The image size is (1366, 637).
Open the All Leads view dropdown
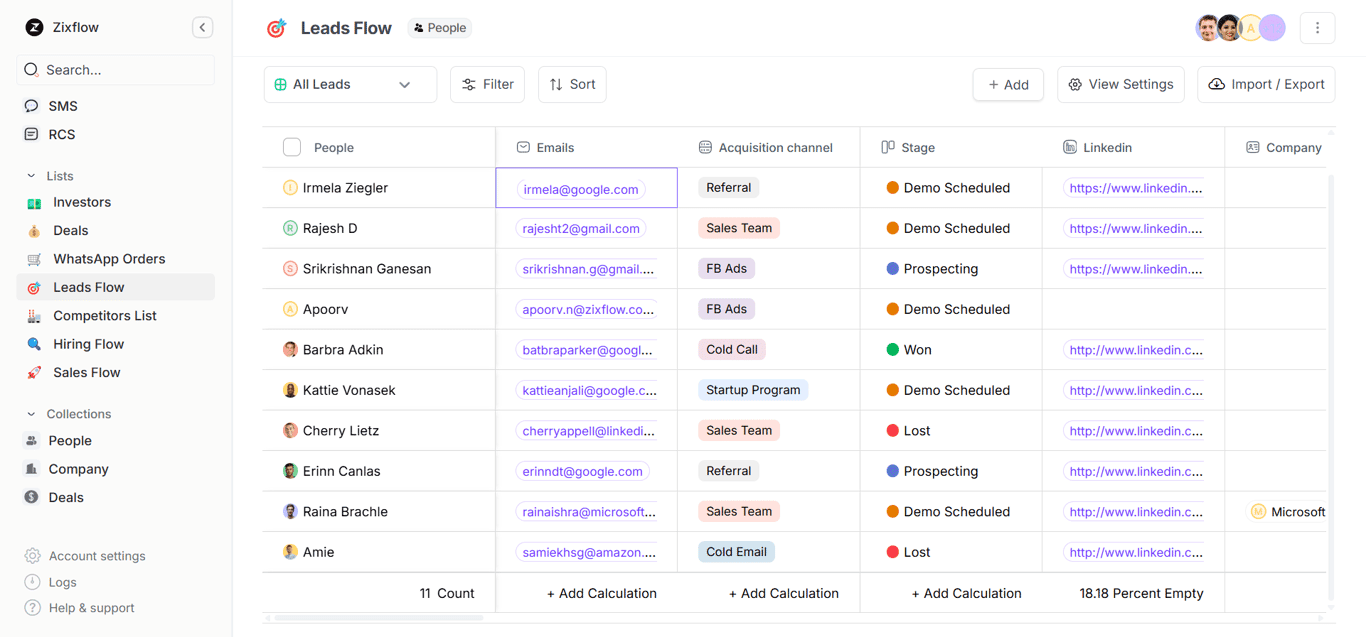[350, 84]
